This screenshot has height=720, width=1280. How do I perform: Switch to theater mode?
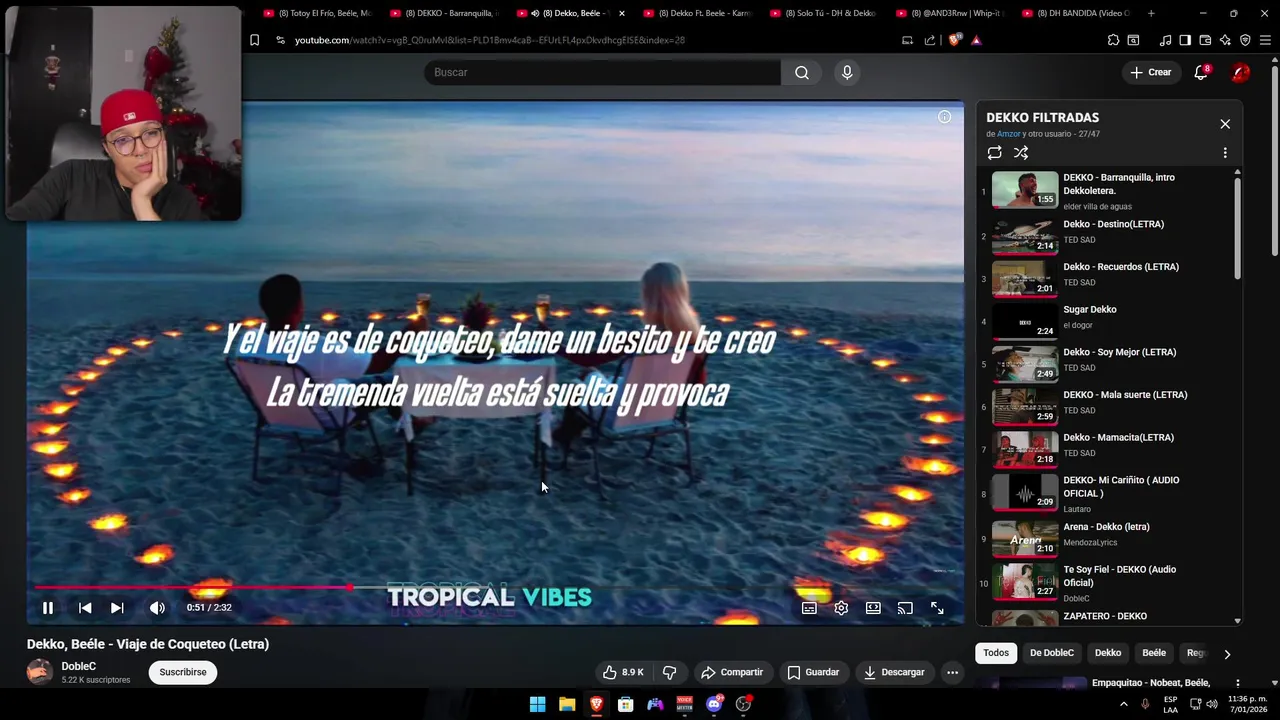point(873,608)
